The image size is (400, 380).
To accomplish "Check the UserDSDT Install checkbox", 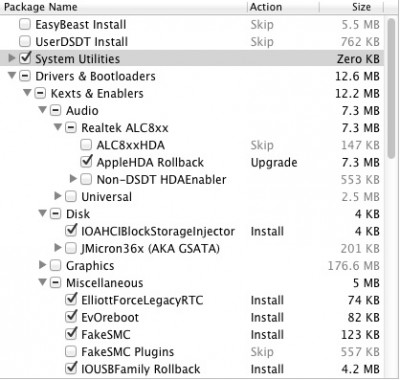I will (x=25, y=42).
